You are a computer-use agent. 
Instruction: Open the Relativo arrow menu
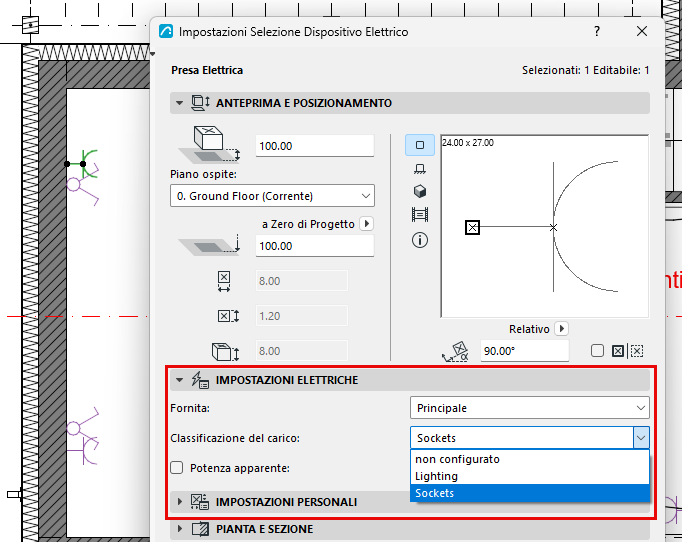562,328
